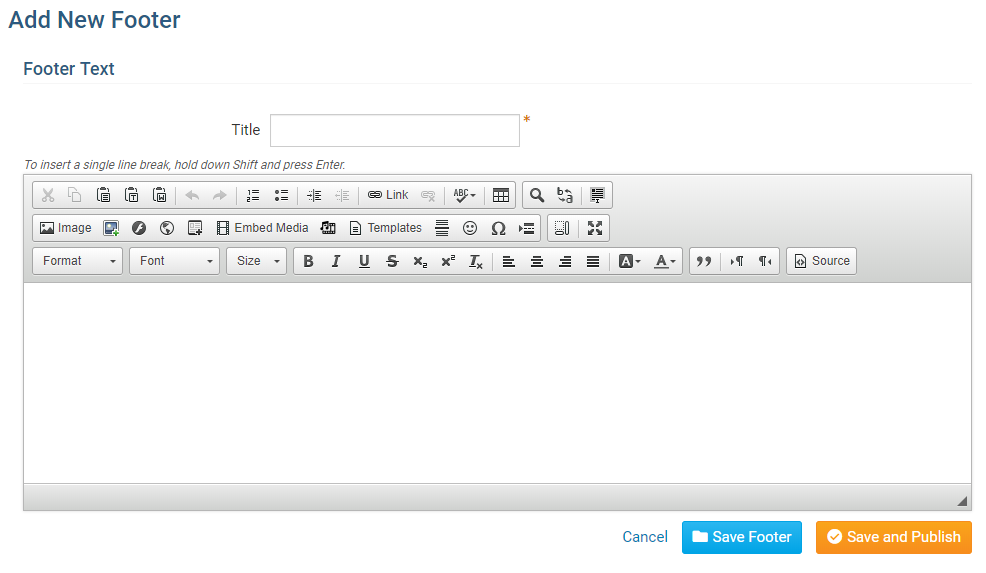Image resolution: width=986 pixels, height=573 pixels.
Task: Open the Font dropdown
Action: pyautogui.click(x=174, y=260)
